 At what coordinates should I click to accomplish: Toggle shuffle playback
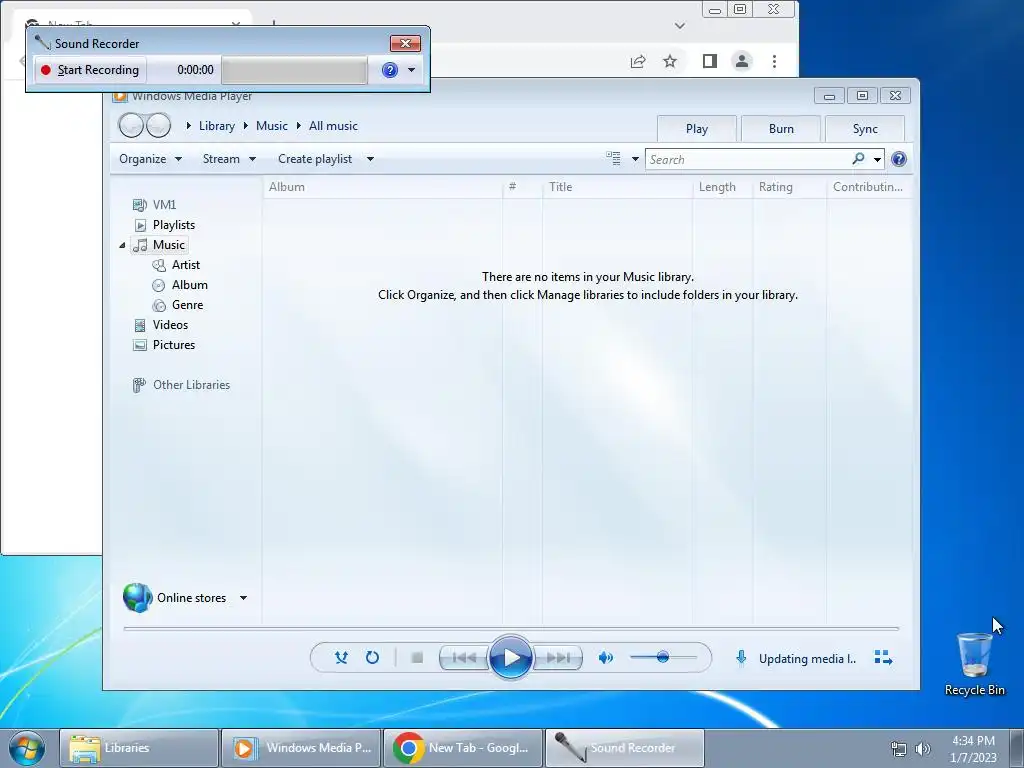coord(342,658)
